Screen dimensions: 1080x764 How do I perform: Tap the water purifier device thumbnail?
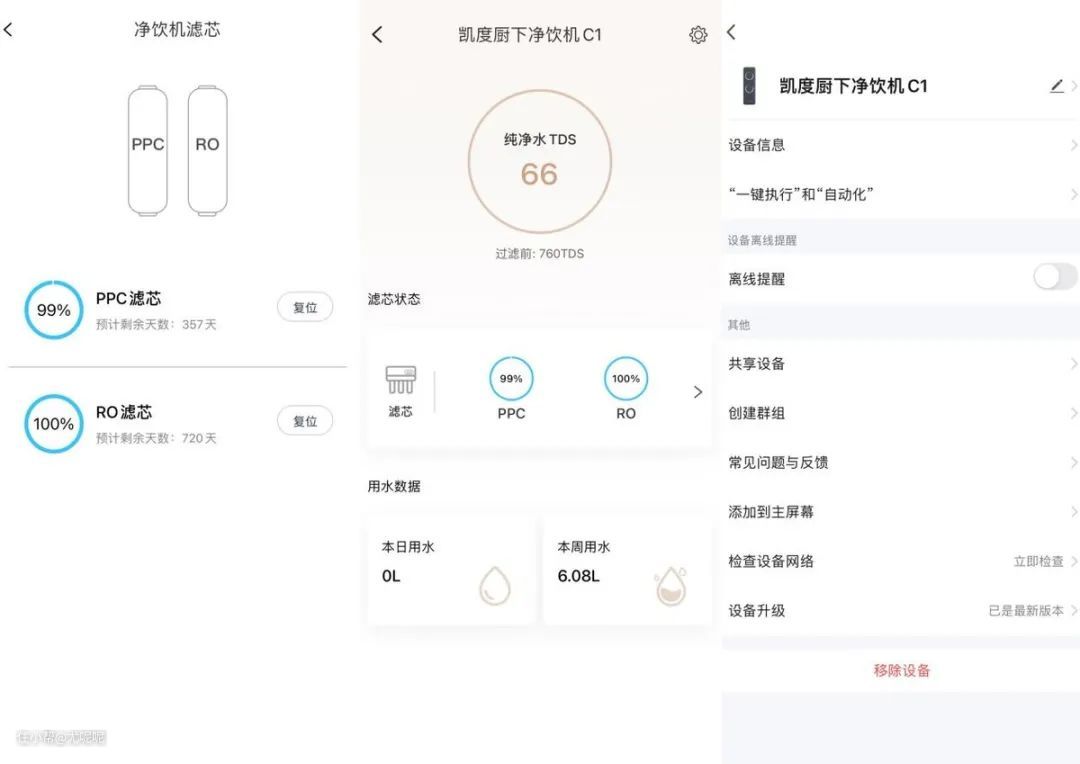pyautogui.click(x=749, y=85)
